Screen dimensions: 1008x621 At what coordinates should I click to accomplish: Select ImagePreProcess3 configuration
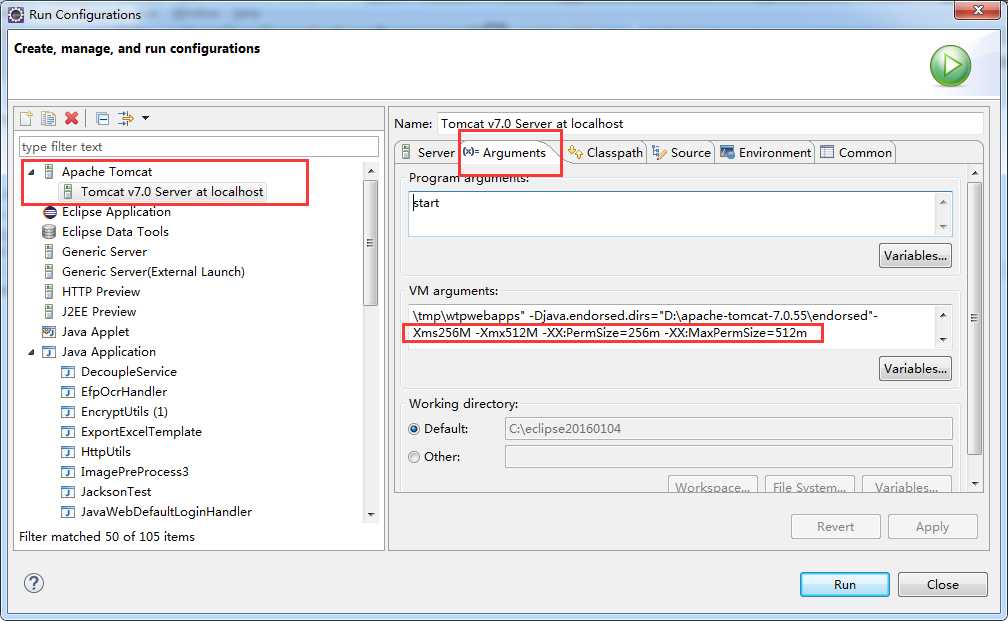point(134,471)
